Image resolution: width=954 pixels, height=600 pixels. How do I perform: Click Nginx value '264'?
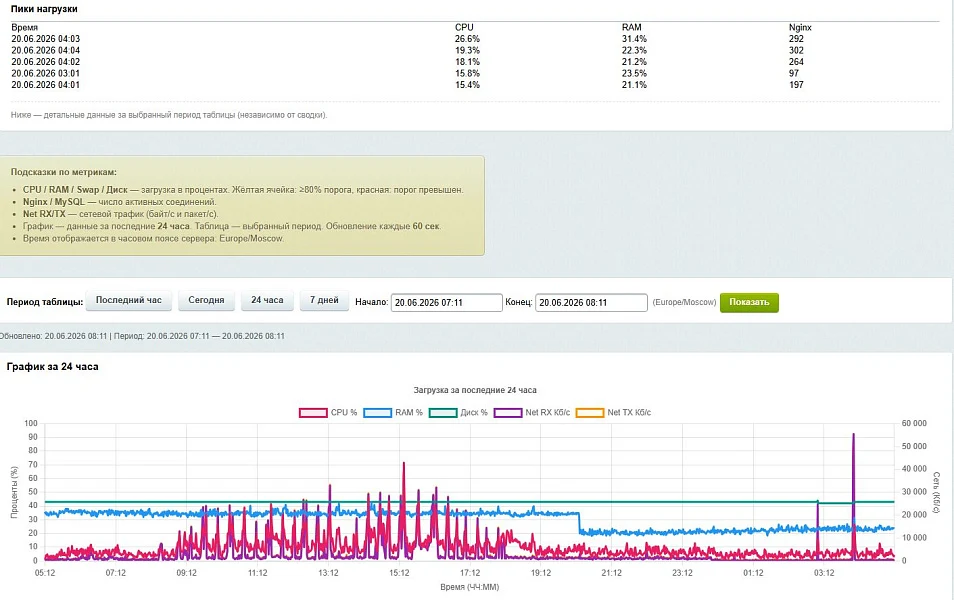796,62
